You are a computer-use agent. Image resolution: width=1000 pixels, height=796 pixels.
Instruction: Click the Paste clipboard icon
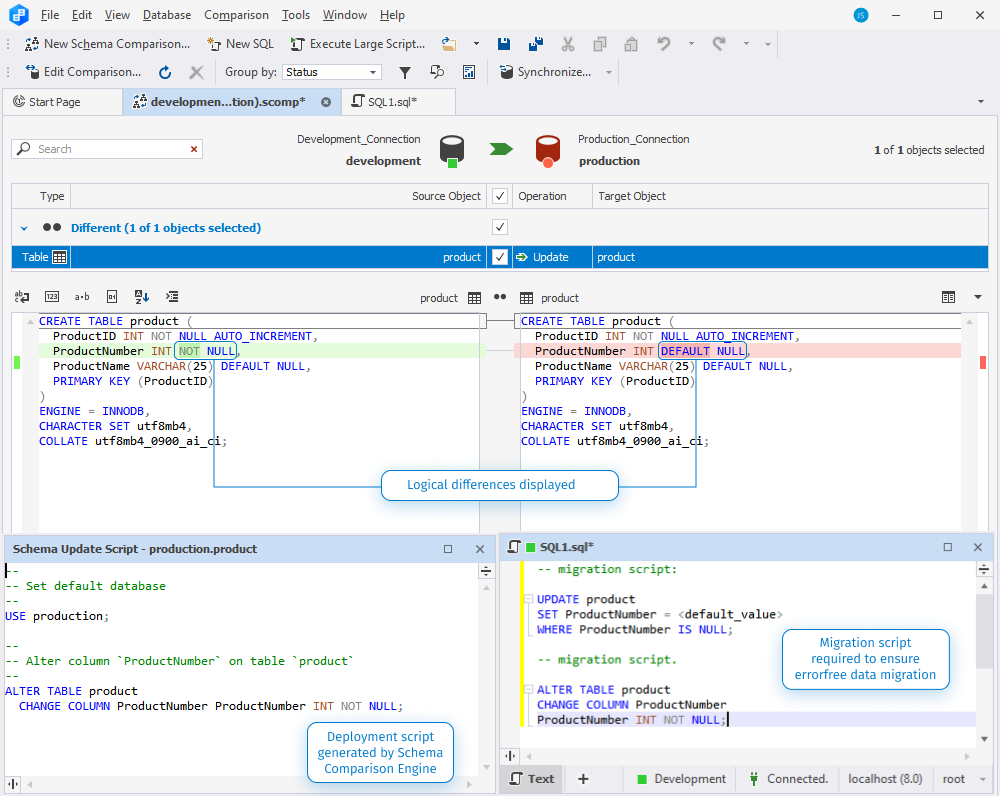coord(631,44)
